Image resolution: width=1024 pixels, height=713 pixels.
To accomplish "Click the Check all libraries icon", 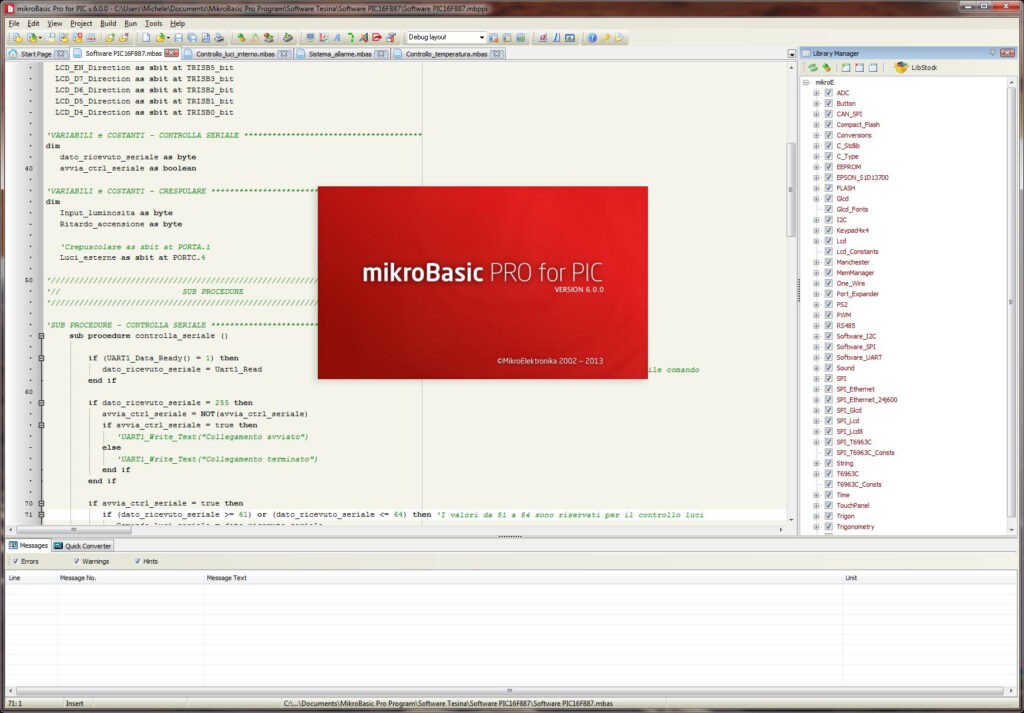I will coord(845,67).
